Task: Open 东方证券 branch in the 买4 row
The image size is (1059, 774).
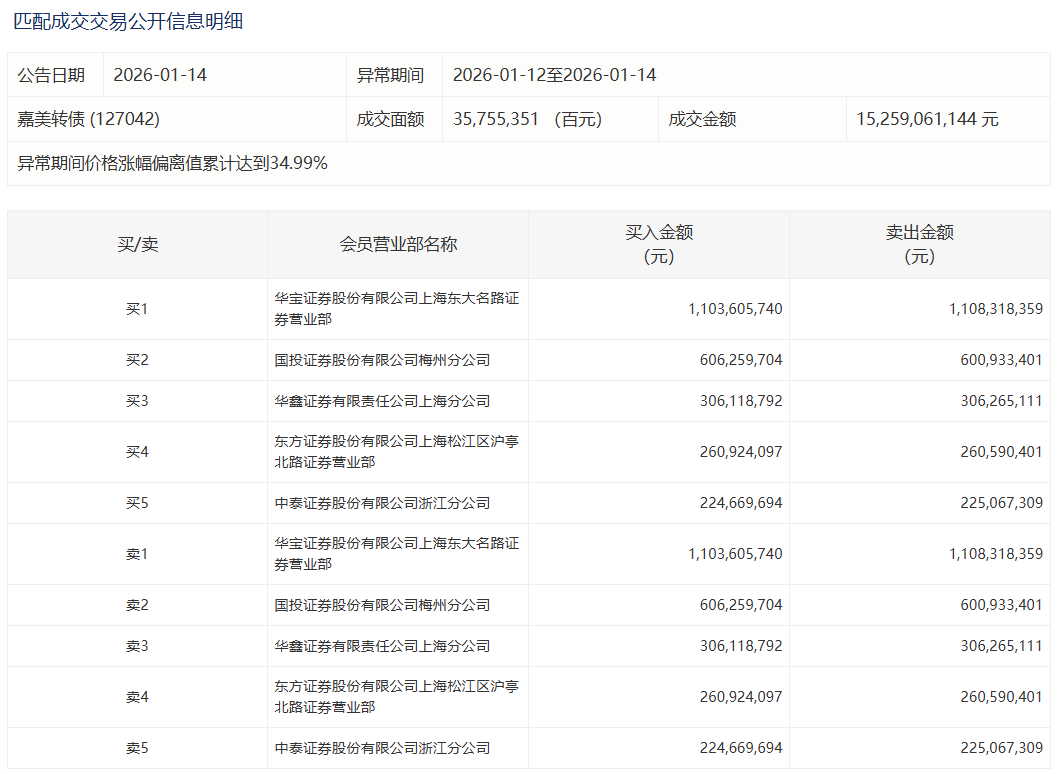Action: (x=396, y=452)
